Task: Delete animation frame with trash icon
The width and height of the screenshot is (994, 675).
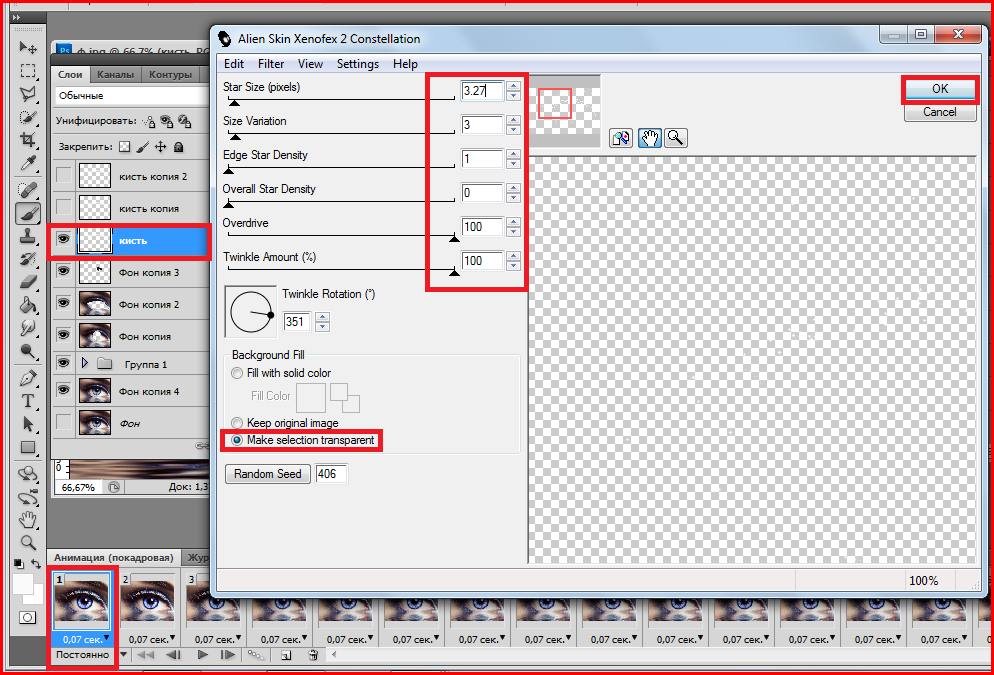Action: (313, 655)
